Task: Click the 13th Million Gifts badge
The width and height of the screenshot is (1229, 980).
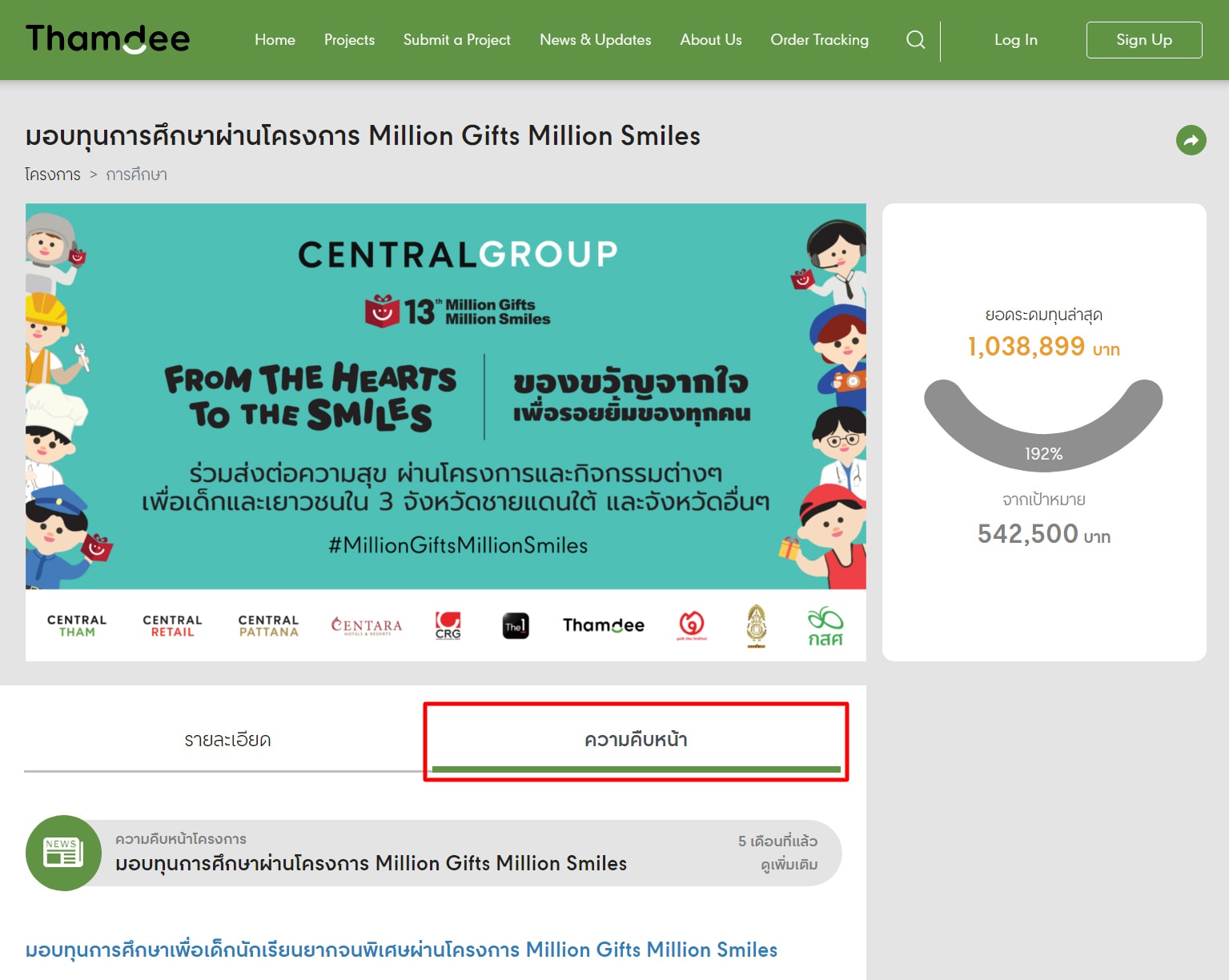Action: [x=457, y=311]
